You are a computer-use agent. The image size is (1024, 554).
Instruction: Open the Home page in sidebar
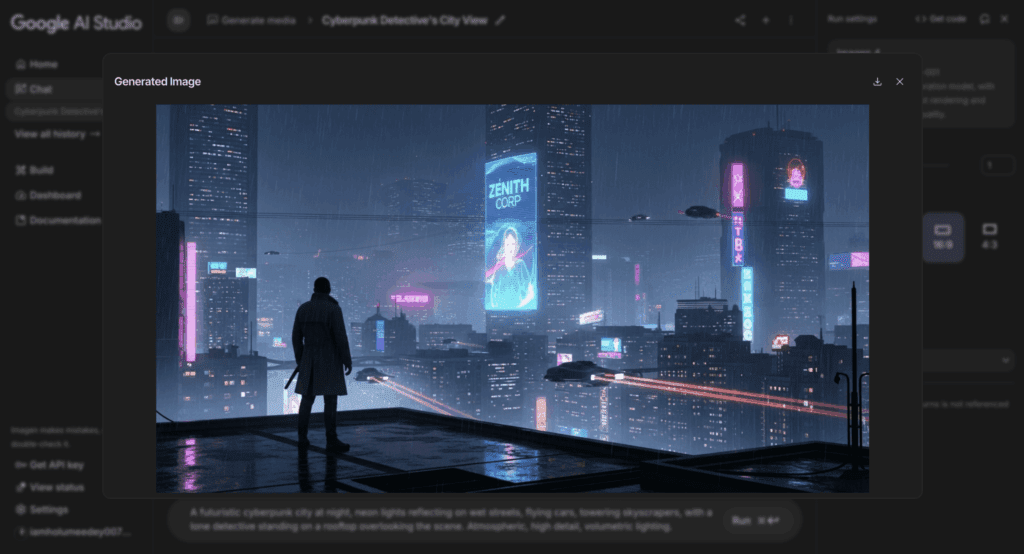(x=43, y=64)
